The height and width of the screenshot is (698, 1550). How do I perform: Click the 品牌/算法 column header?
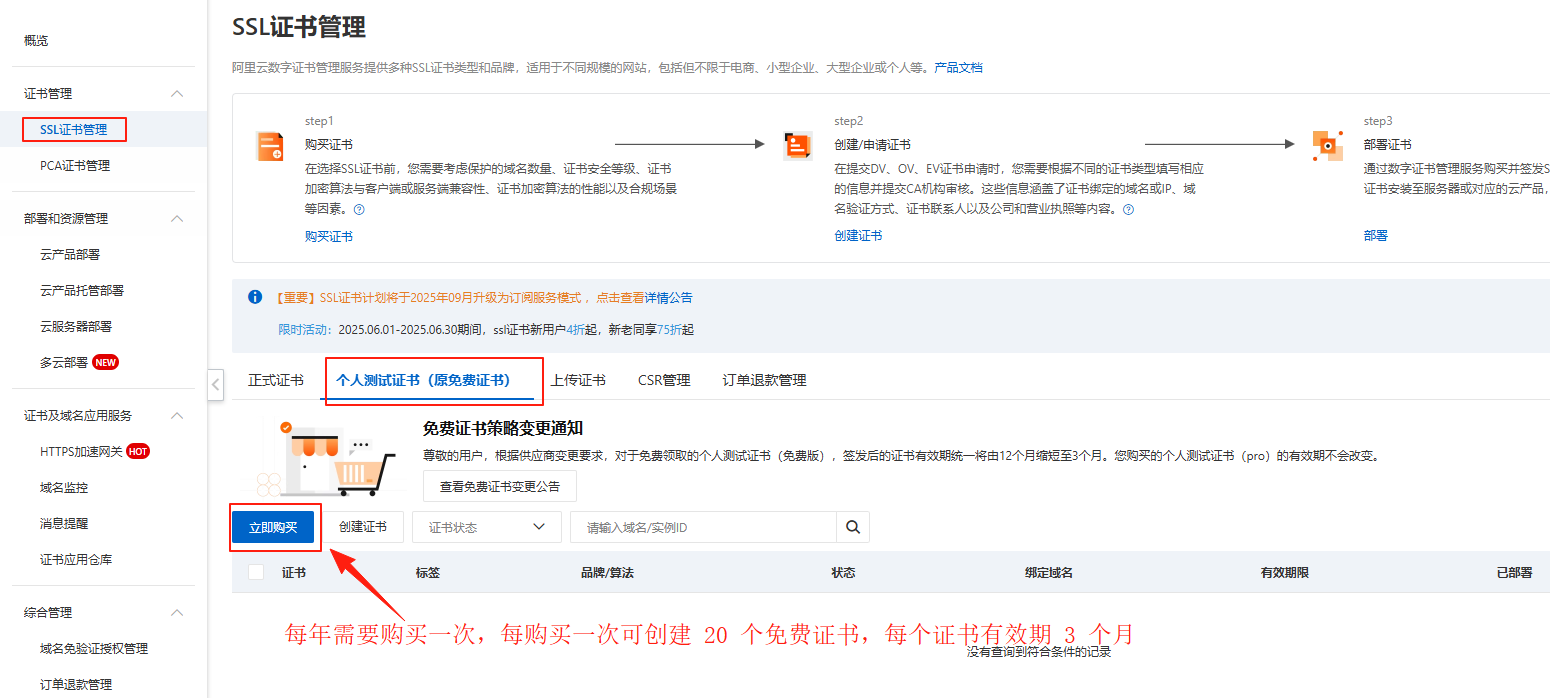coord(607,573)
